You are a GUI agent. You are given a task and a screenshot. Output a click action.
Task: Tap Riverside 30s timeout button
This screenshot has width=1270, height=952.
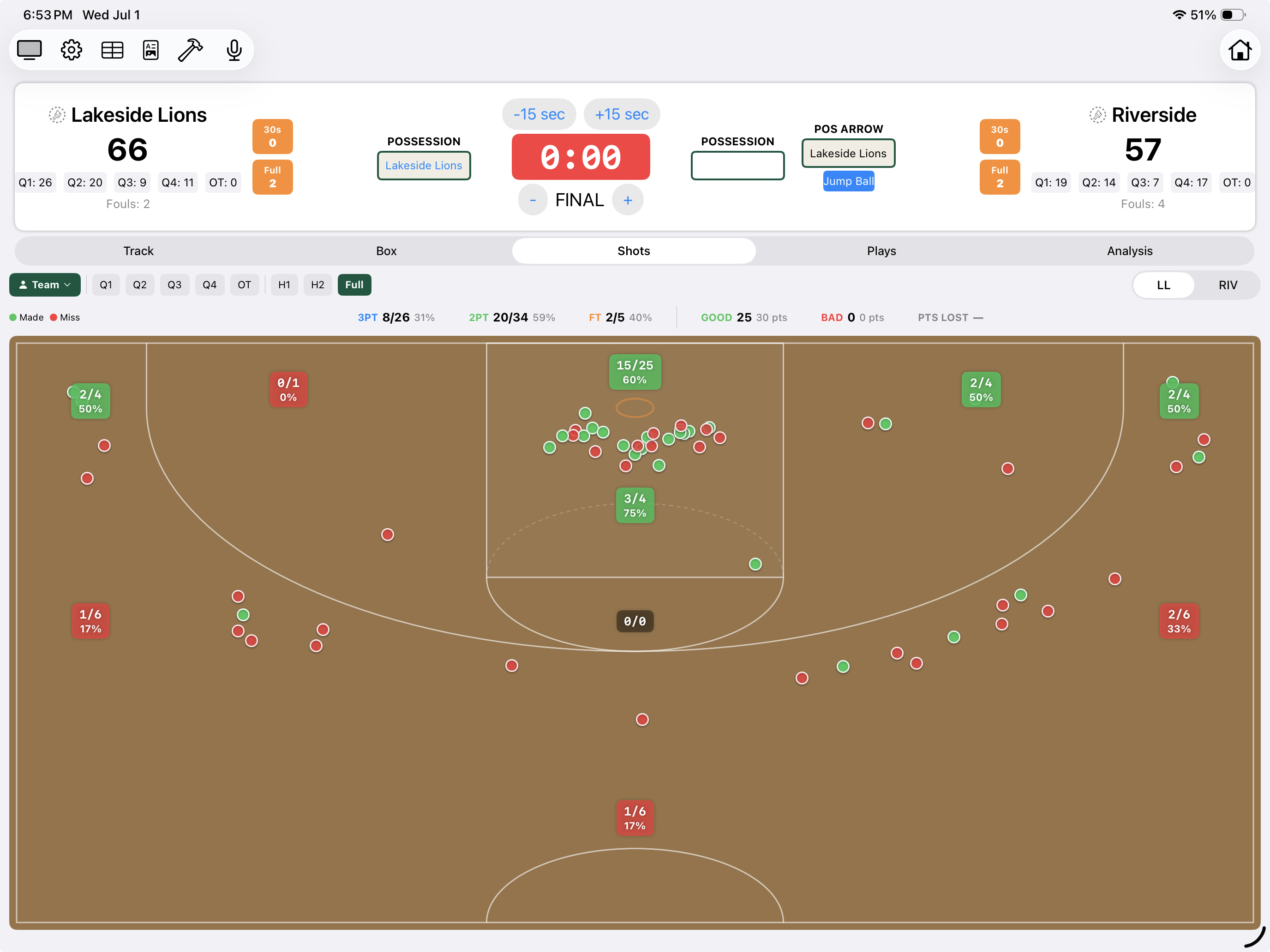999,137
